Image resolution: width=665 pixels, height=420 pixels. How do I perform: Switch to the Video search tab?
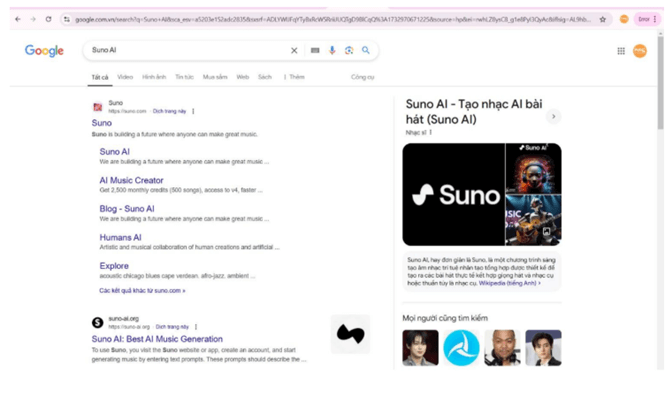pyautogui.click(x=125, y=77)
